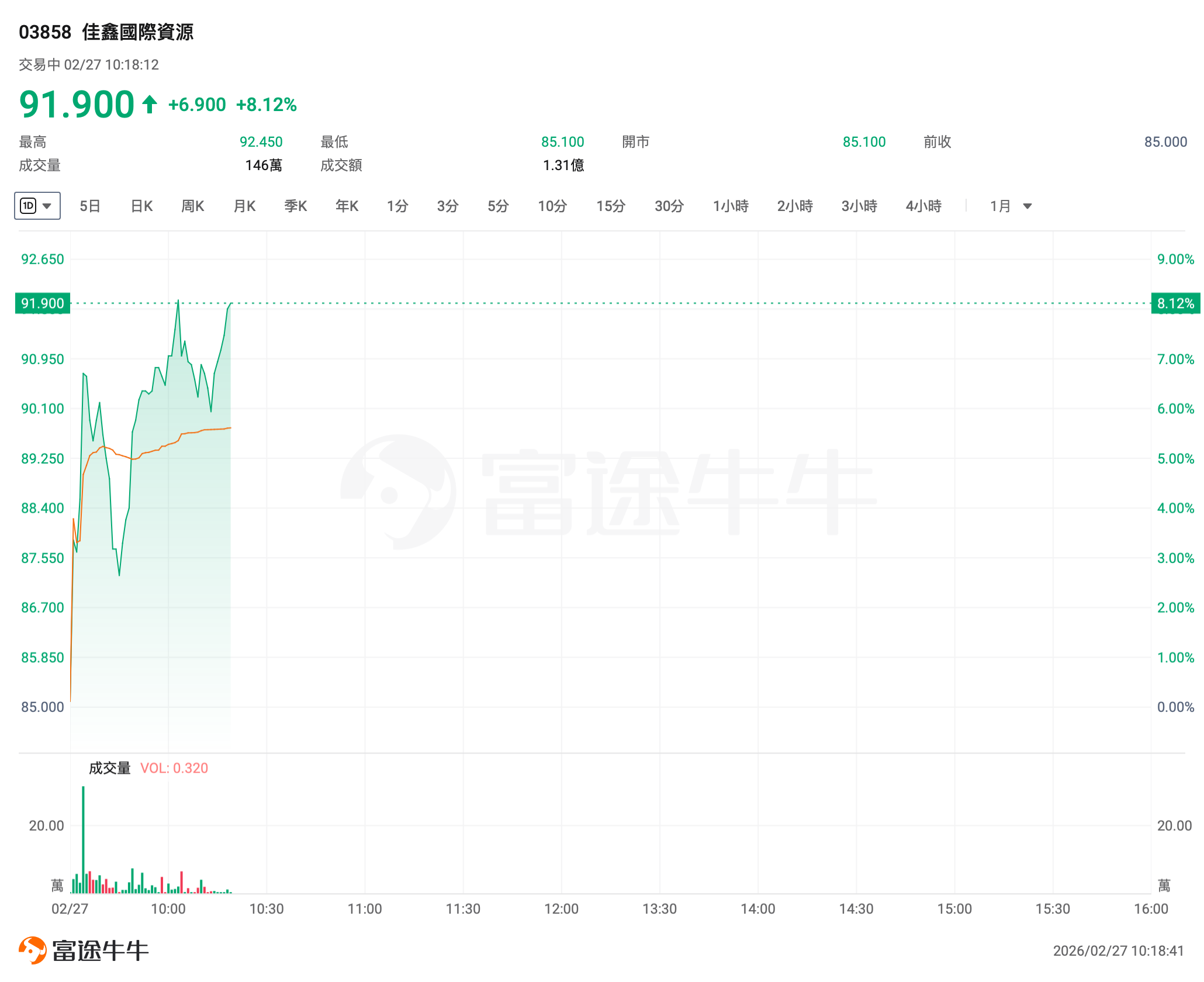Click the 1D chart icon
The width and height of the screenshot is (1204, 982).
coord(28,206)
